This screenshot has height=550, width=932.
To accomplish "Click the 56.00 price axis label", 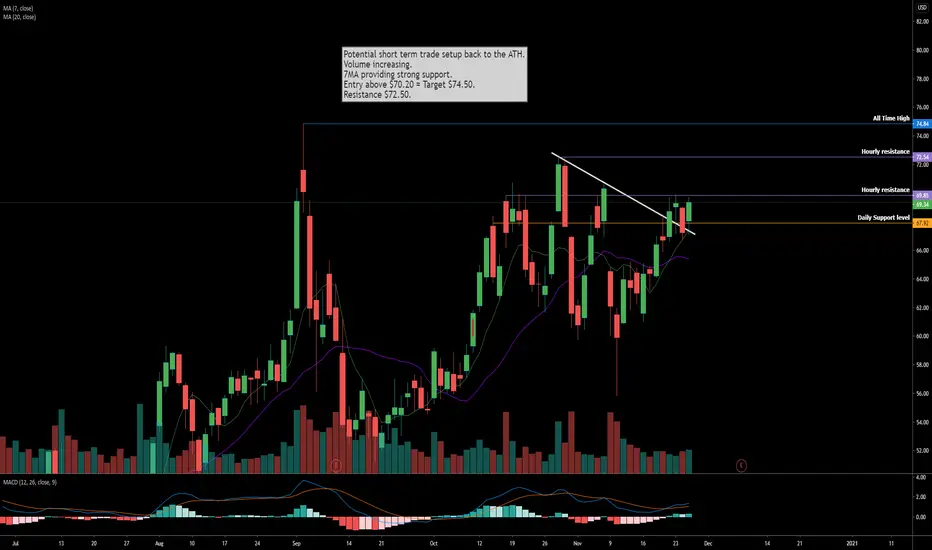I will [922, 394].
